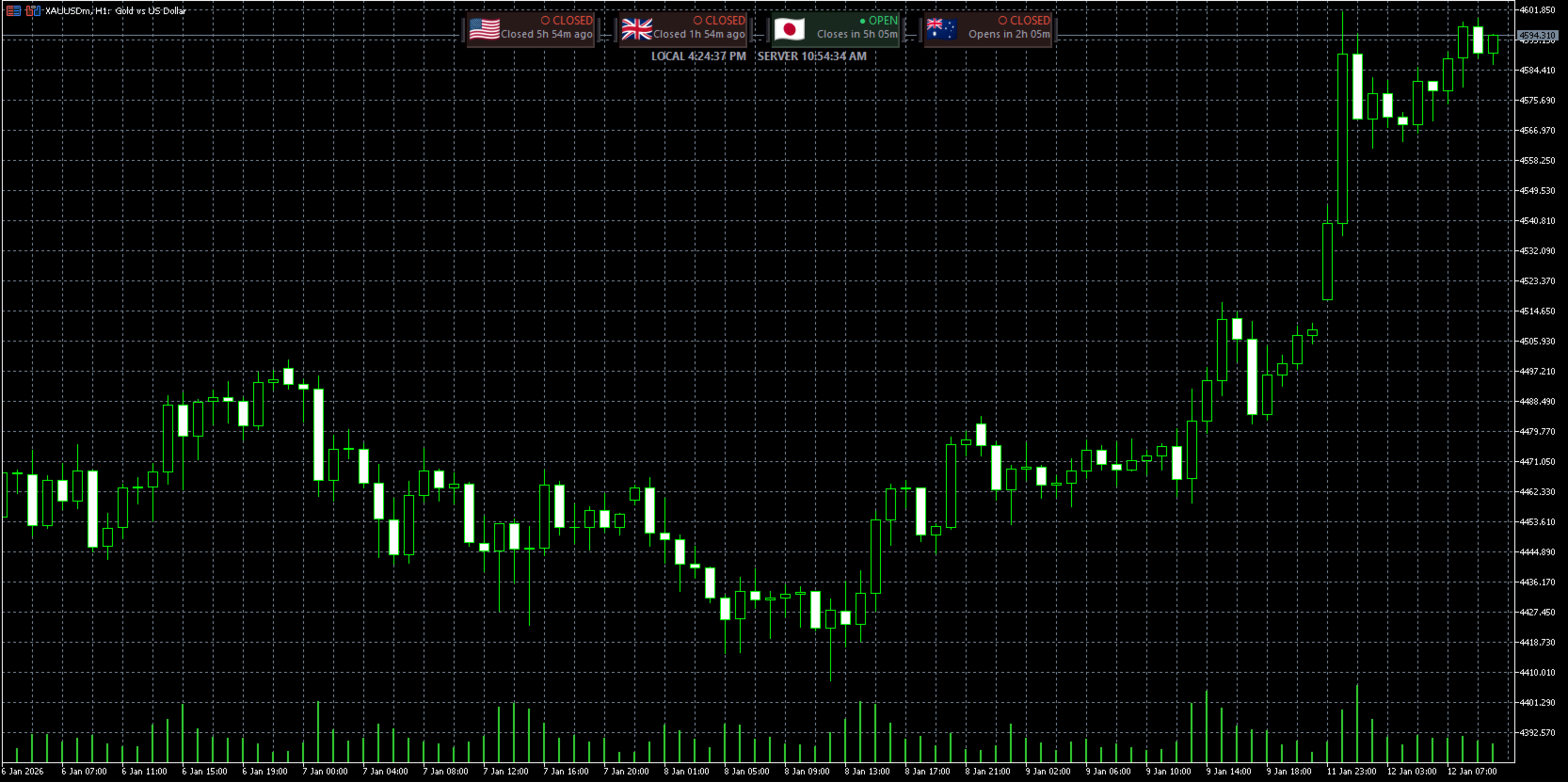This screenshot has width=1568, height=782.
Task: Click the 4575.690 price scale label
Action: (1537, 101)
